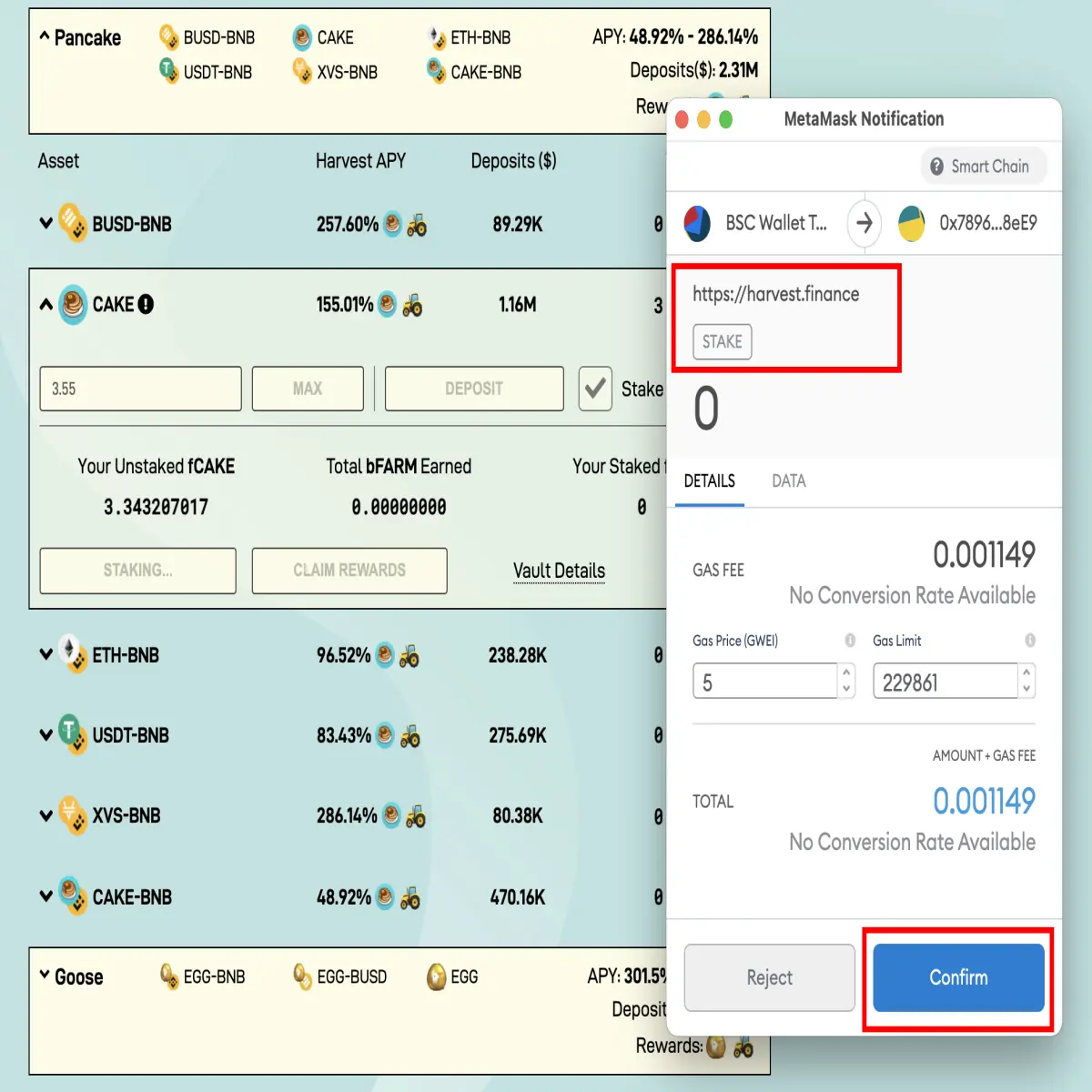Click the info alert icon beside CAKE
The image size is (1092, 1092).
146,304
